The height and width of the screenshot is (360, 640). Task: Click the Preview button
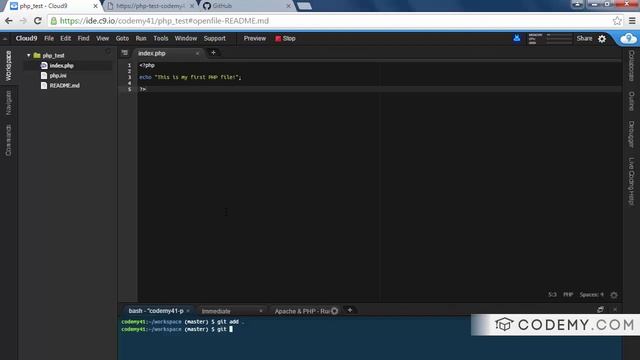[255, 38]
